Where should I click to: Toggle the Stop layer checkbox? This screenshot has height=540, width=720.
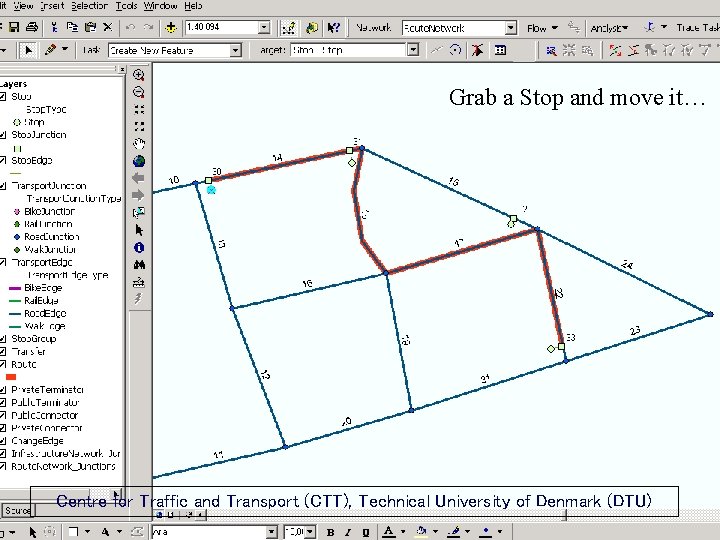3,96
